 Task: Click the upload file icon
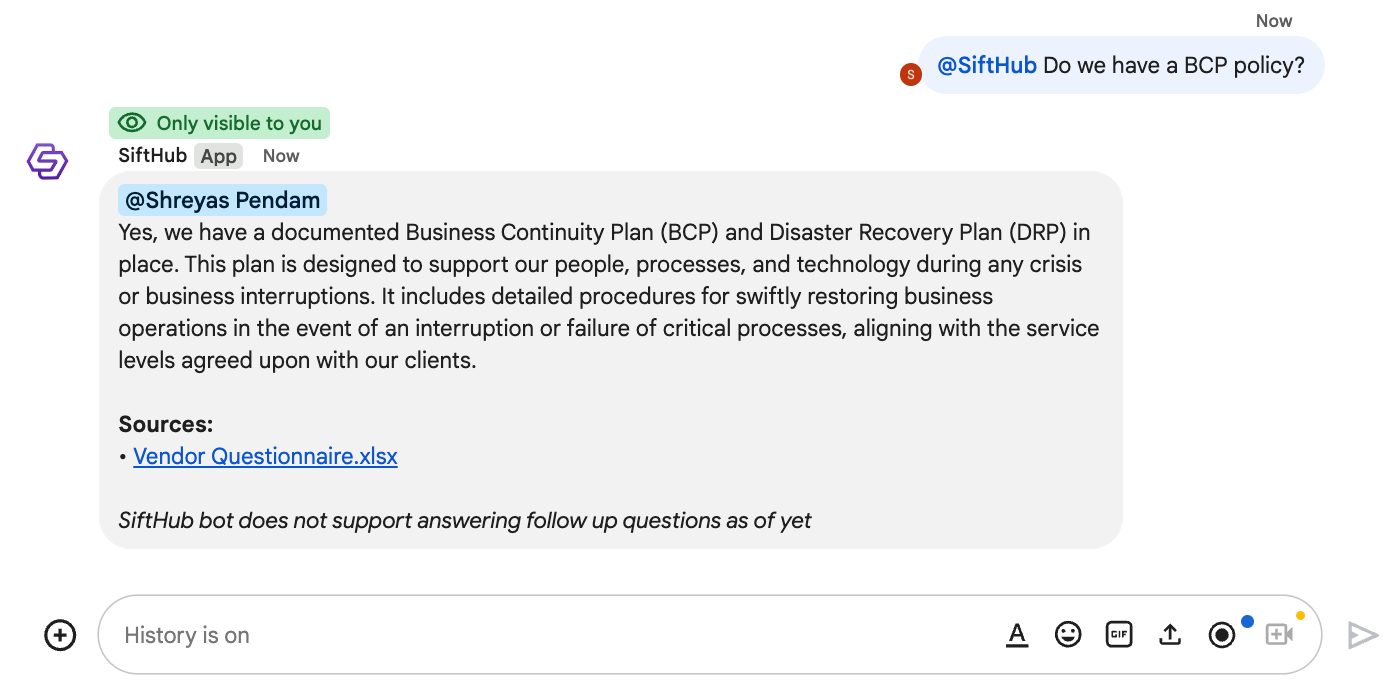1170,634
